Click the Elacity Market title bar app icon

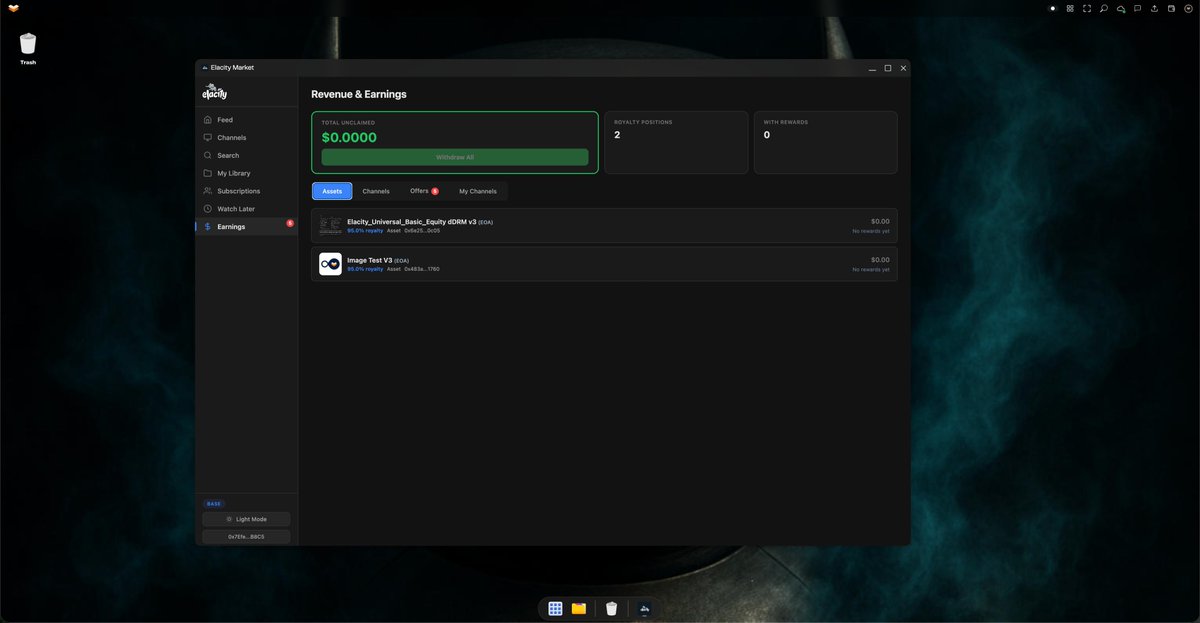(x=205, y=68)
